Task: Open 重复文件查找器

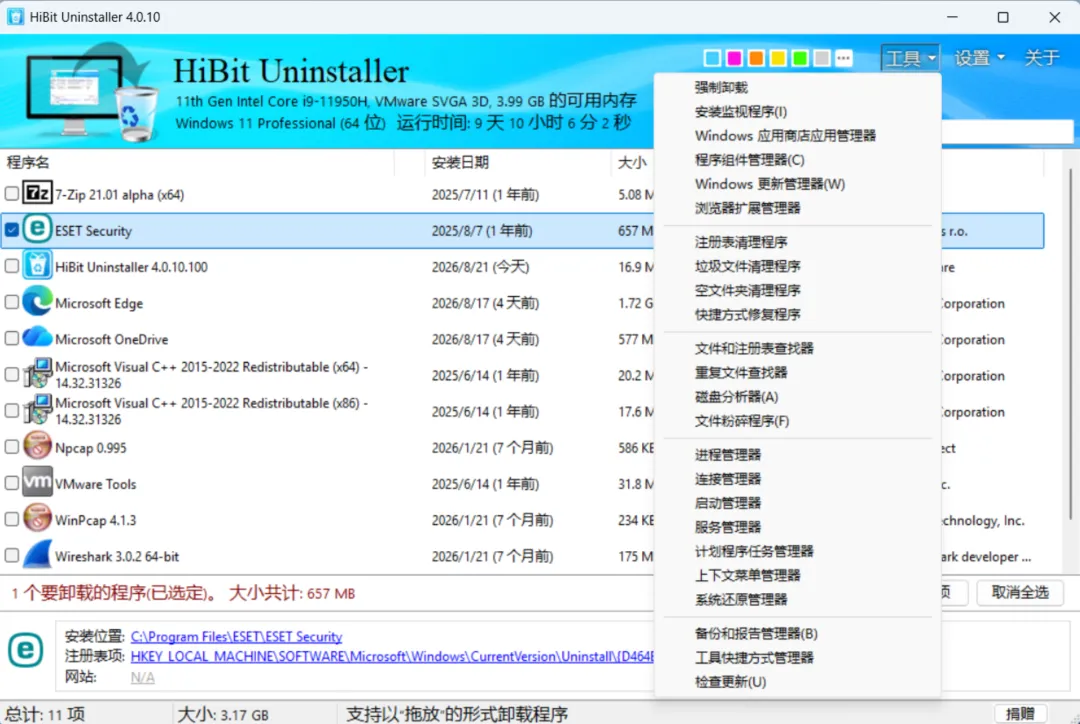Action: point(740,373)
